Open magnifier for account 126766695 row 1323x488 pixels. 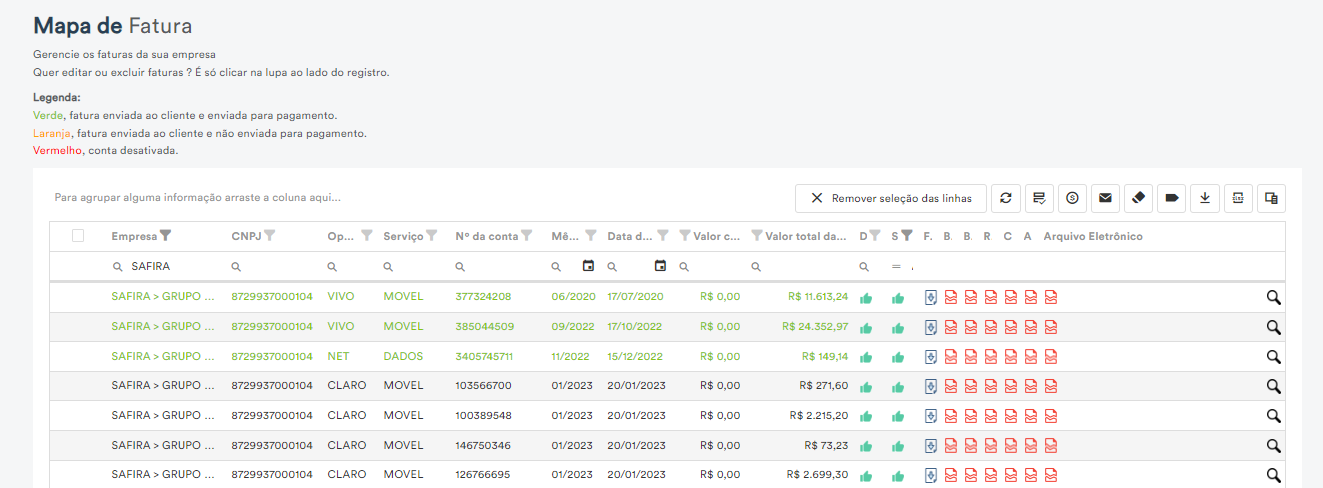1273,476
